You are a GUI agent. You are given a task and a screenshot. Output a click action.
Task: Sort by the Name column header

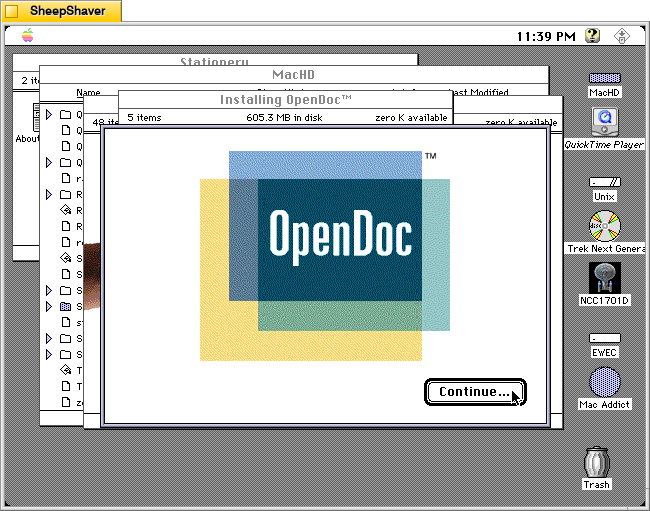pos(88,92)
